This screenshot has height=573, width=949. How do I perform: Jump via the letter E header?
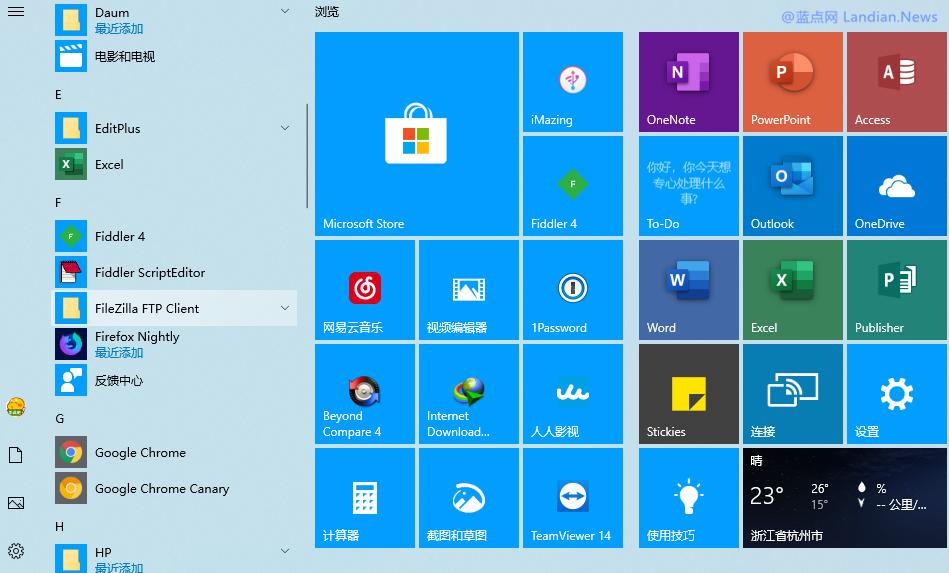pos(58,94)
